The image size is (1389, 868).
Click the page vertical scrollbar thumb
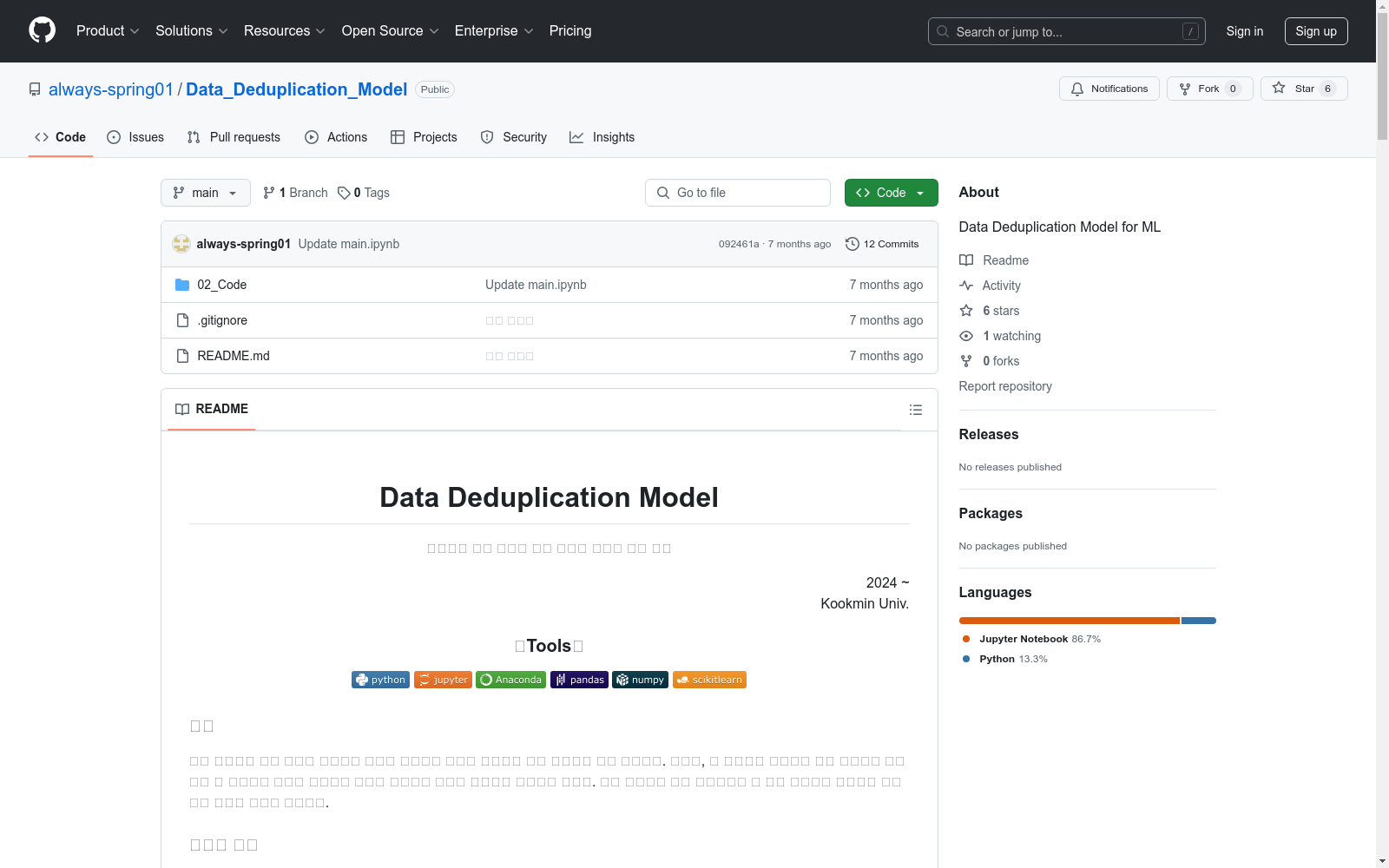(x=1382, y=76)
